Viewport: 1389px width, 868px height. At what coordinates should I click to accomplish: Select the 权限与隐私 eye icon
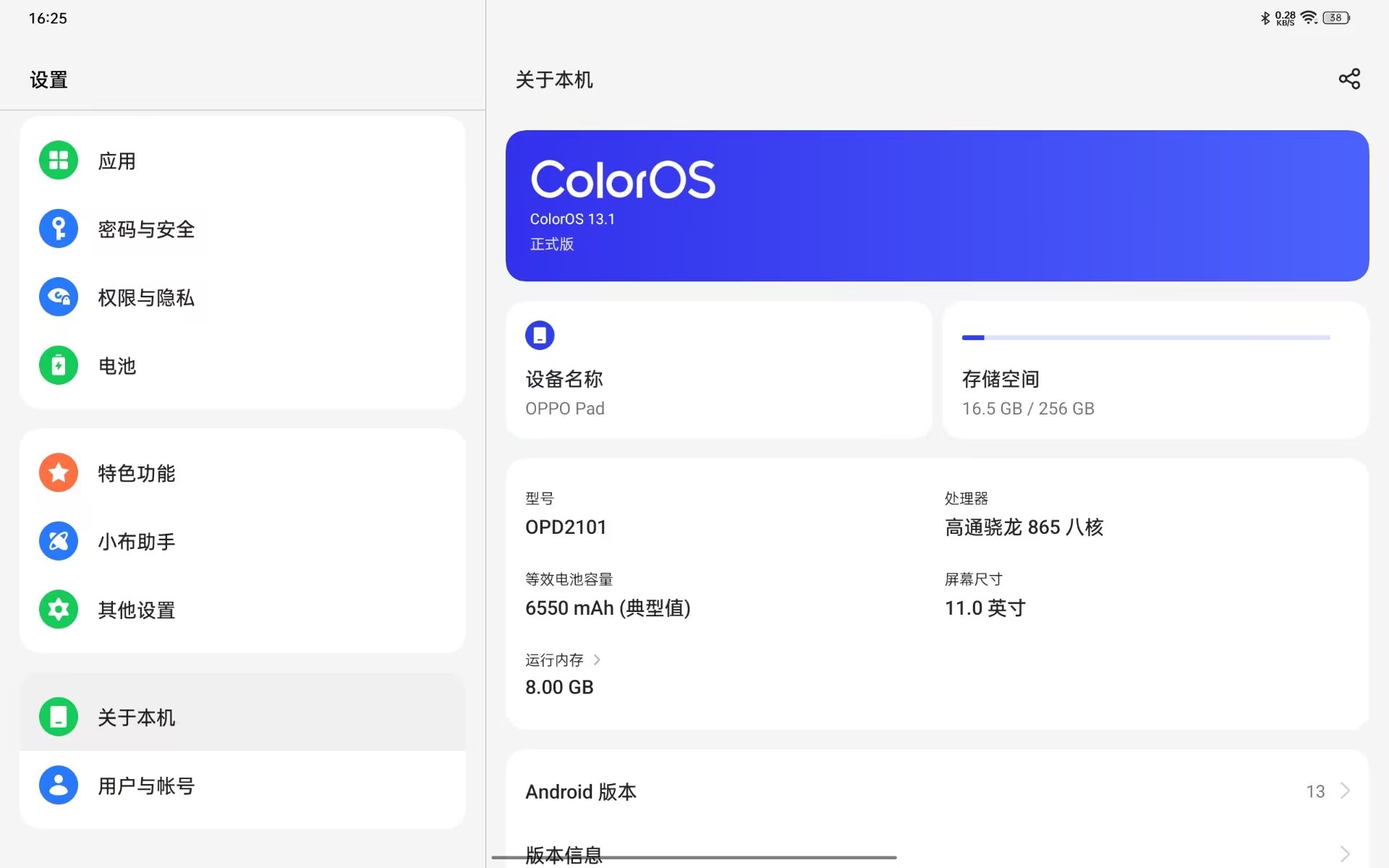[59, 297]
